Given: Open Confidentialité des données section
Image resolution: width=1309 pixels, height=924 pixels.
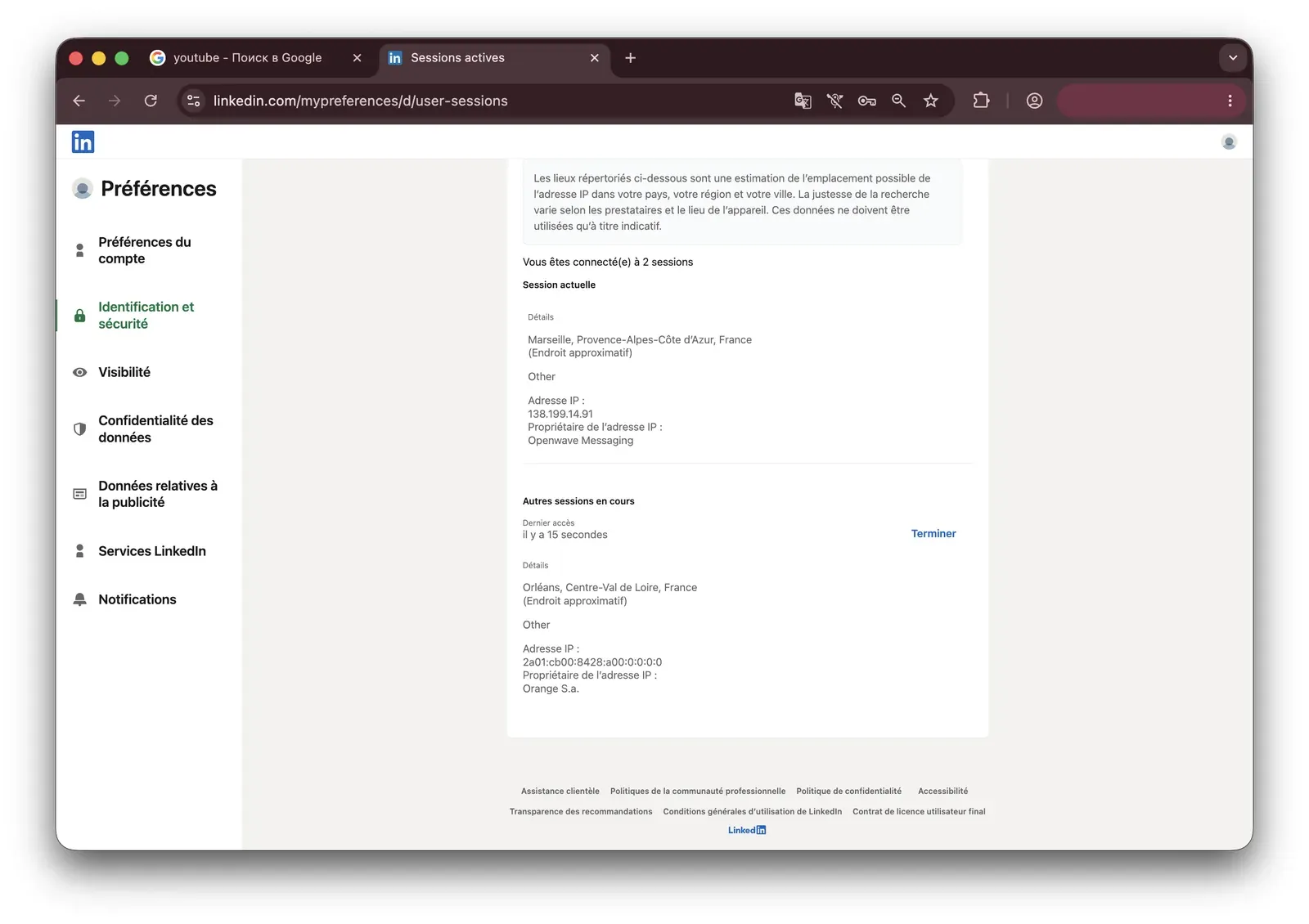Looking at the screenshot, I should (x=155, y=429).
